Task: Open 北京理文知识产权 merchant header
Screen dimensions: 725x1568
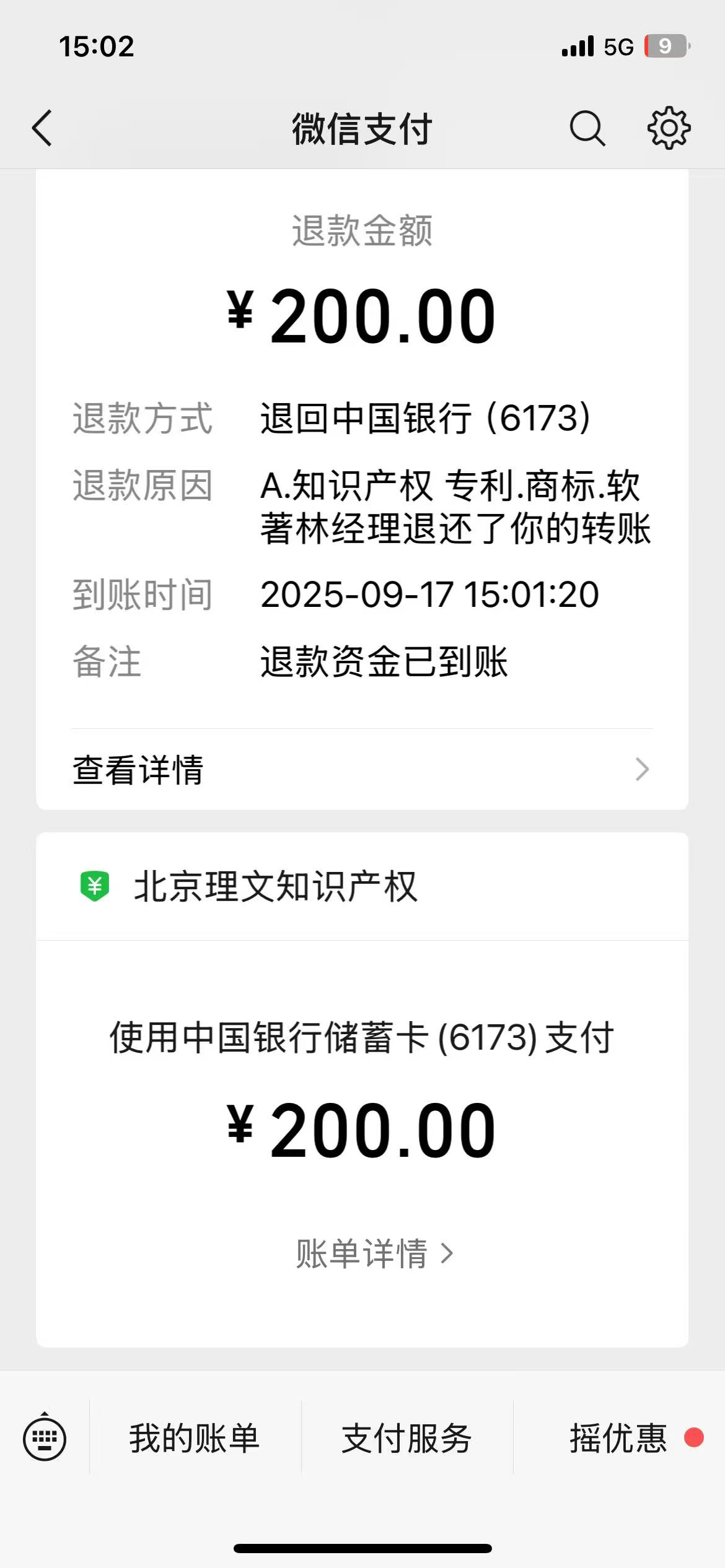Action: 276,886
